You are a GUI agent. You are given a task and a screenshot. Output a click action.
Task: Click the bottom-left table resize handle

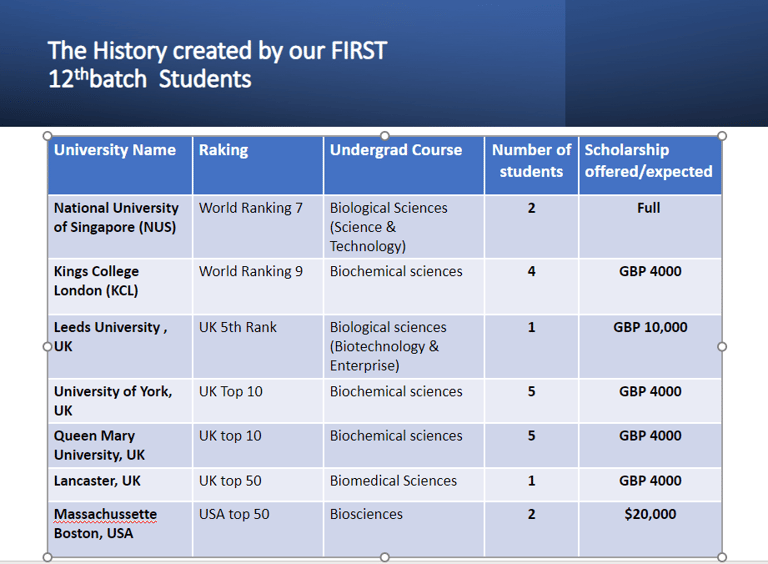point(48,557)
